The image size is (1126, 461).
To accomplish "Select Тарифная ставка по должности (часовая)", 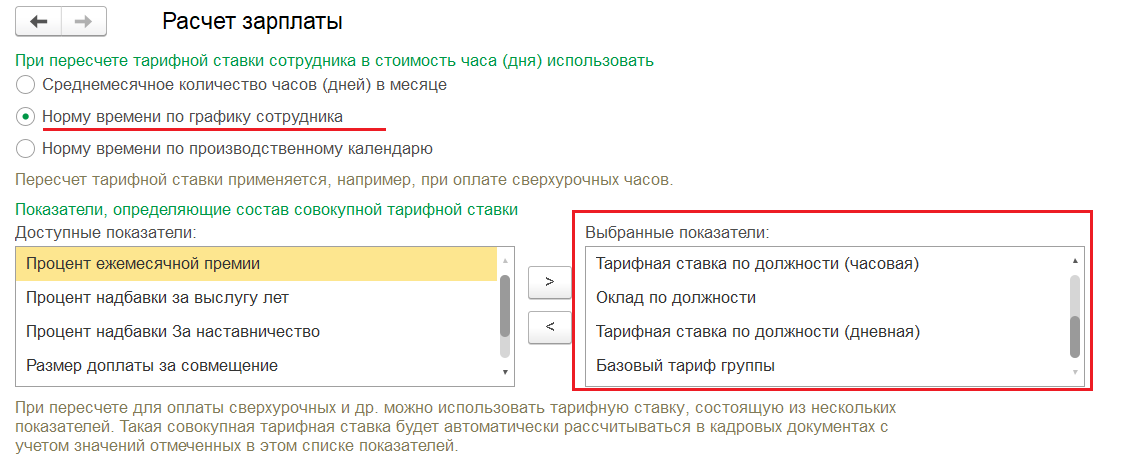I will (757, 264).
